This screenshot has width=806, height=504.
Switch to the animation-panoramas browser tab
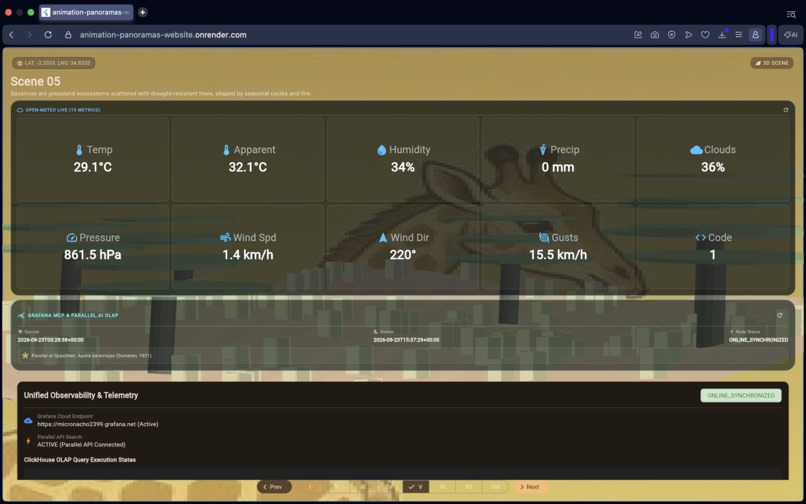tap(86, 12)
